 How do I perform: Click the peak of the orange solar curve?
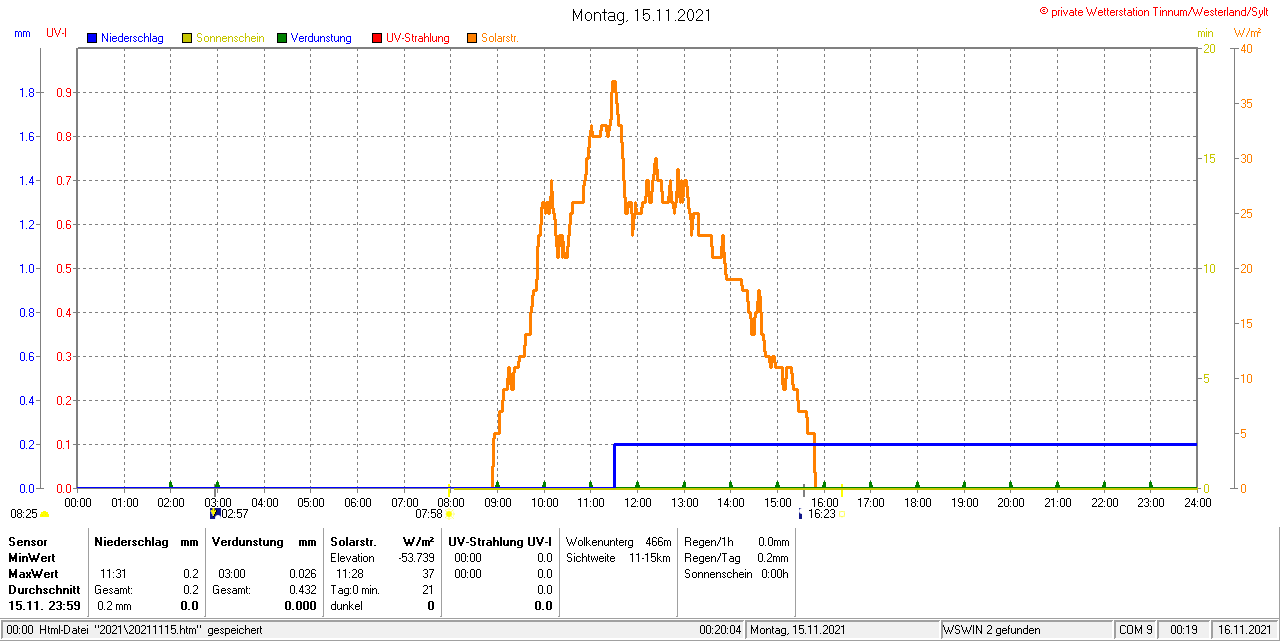coord(613,84)
